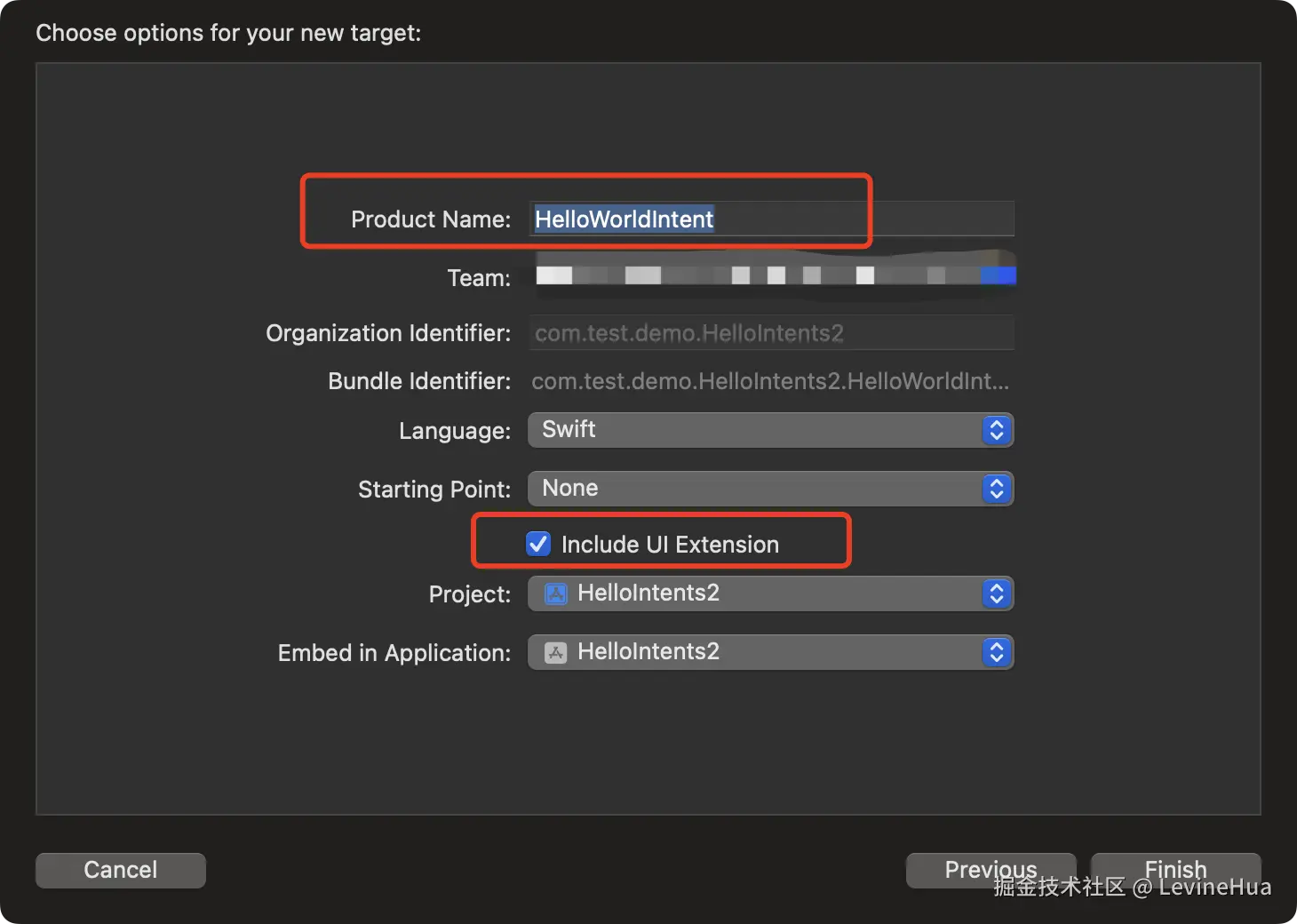1297x924 pixels.
Task: Expand the Starting Point dropdown
Action: [x=755, y=490]
